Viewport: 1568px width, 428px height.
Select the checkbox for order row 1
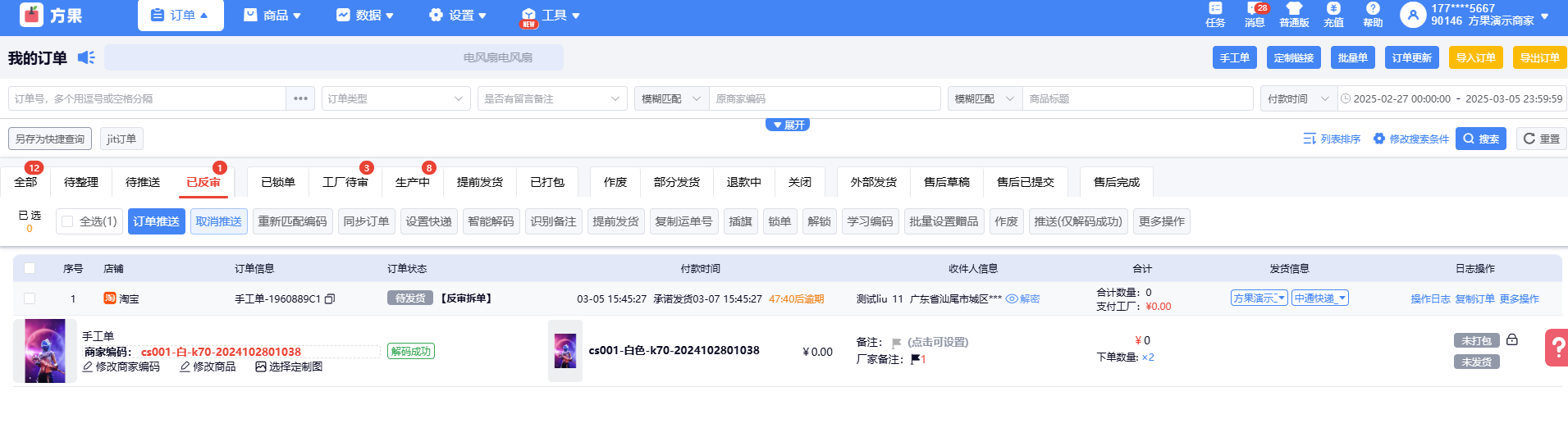[30, 298]
